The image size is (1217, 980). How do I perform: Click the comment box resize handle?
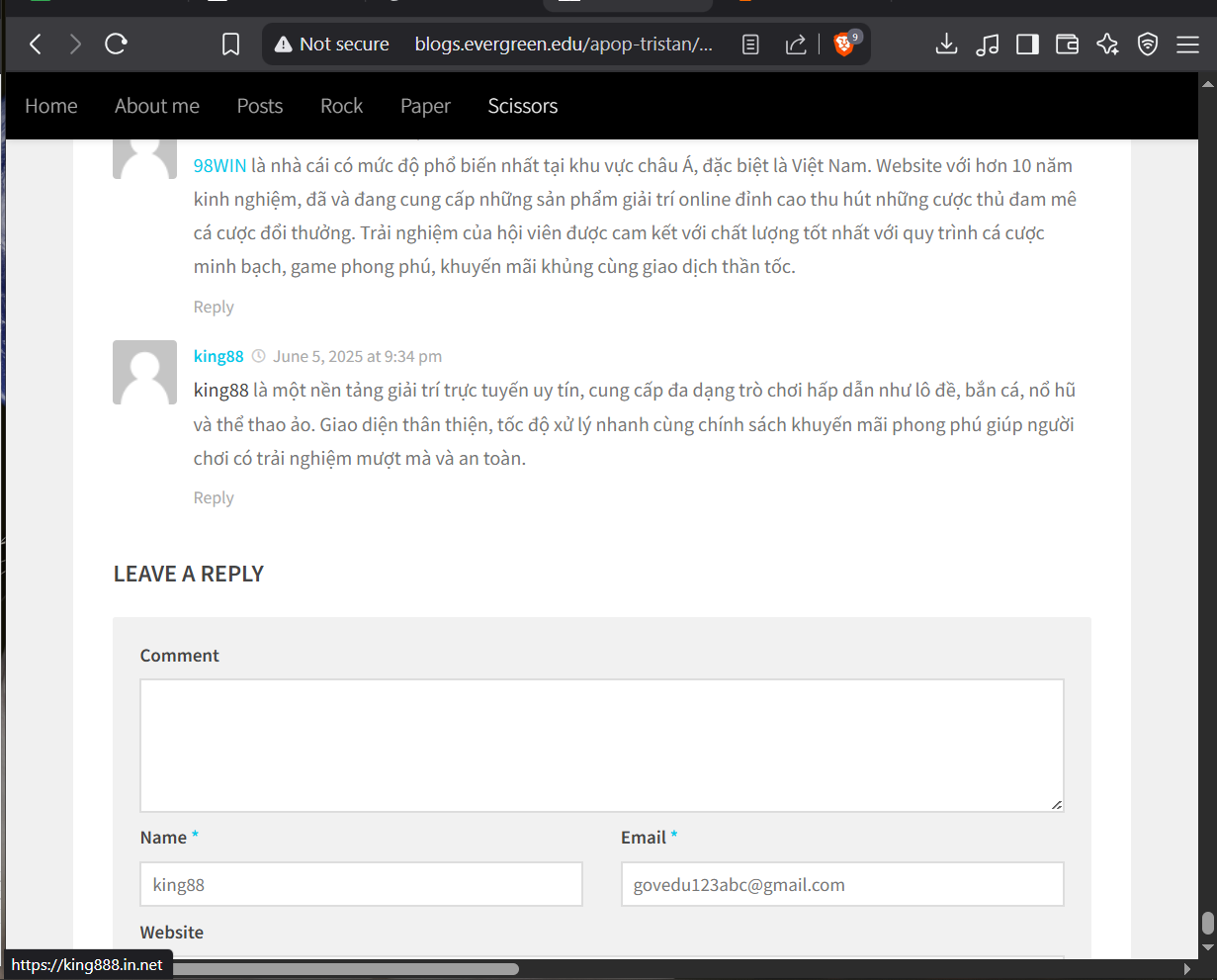tap(1056, 804)
